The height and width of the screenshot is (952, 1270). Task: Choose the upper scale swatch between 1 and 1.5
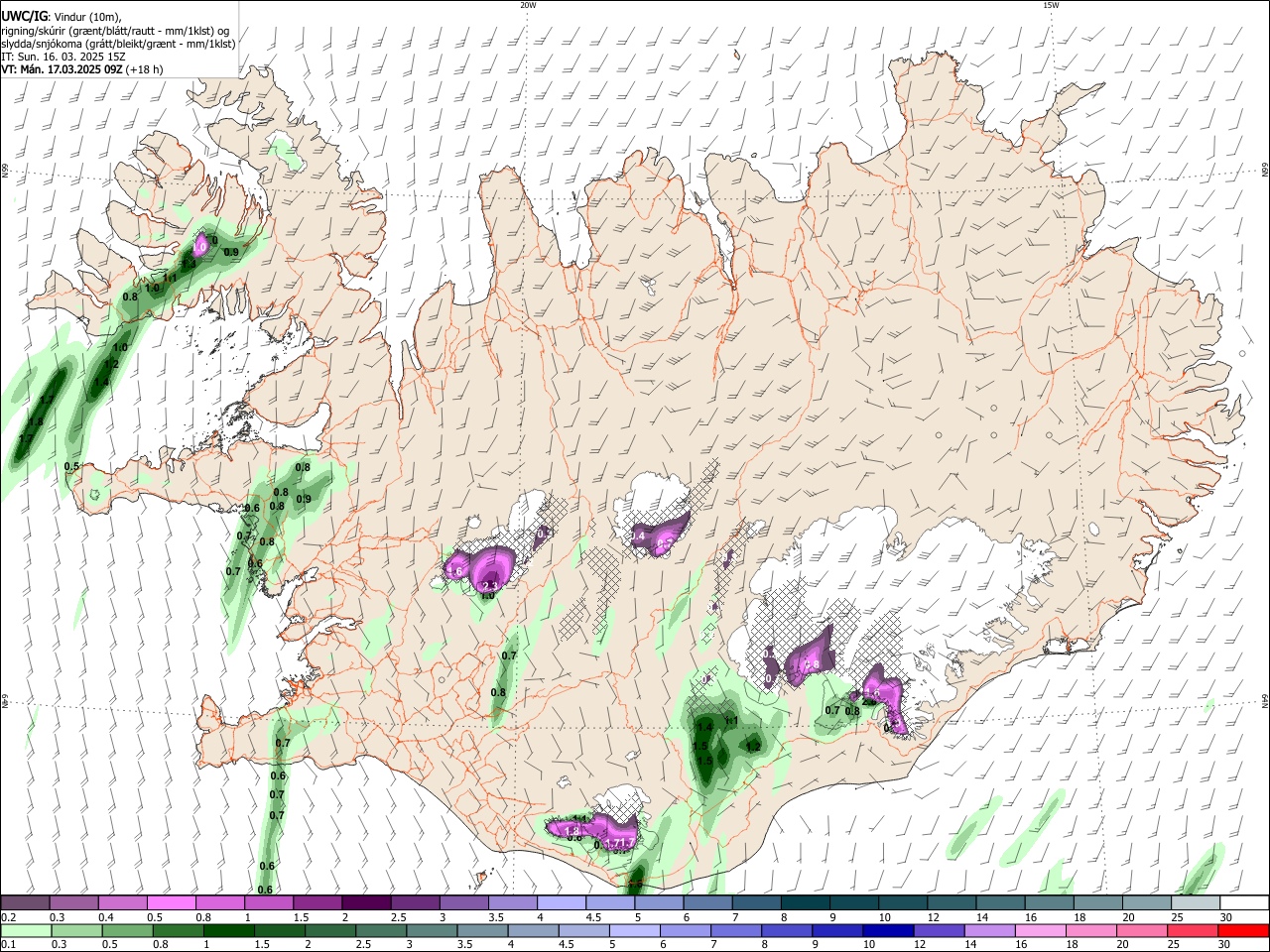(268, 902)
